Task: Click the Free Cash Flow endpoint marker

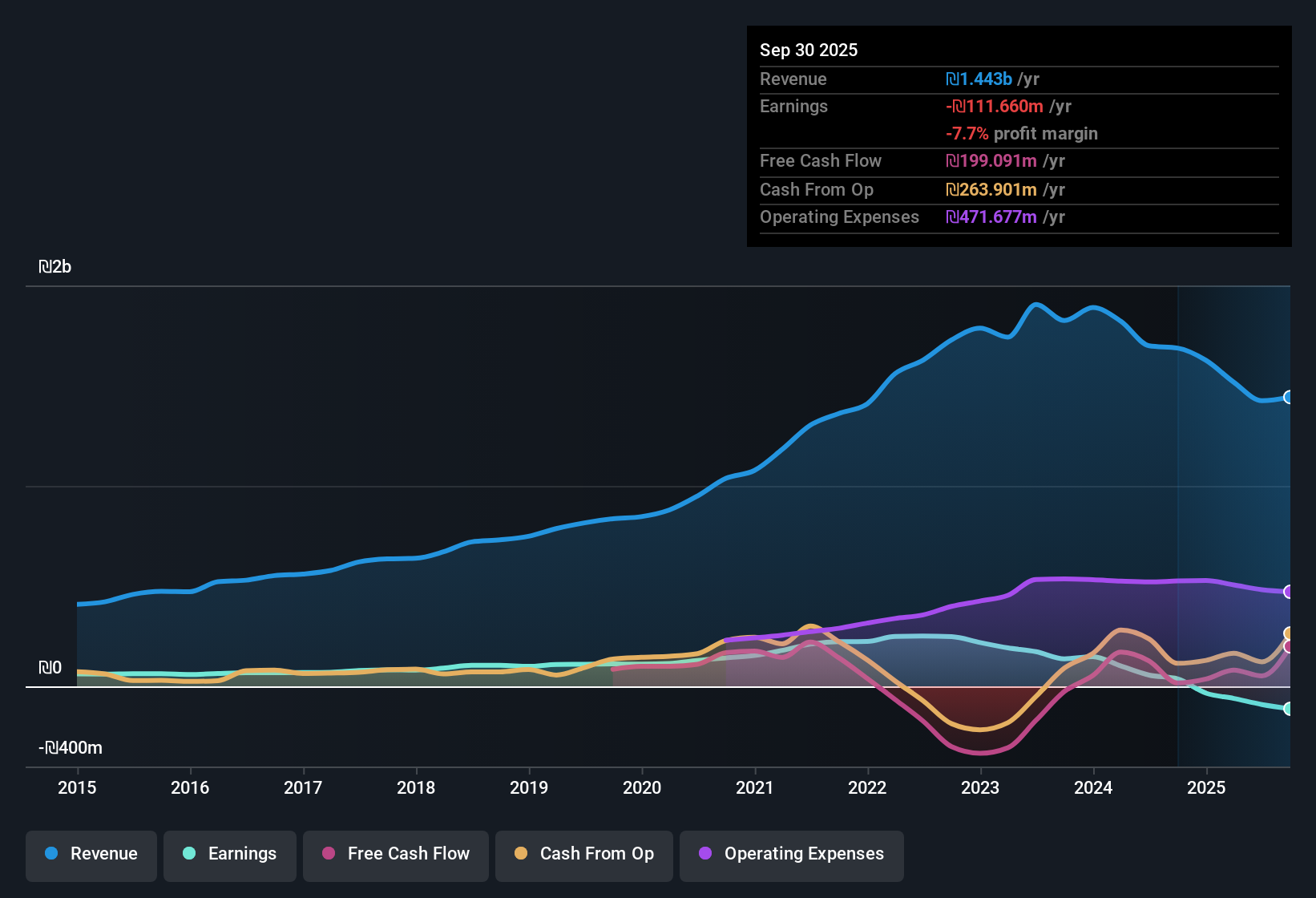Action: [1288, 646]
